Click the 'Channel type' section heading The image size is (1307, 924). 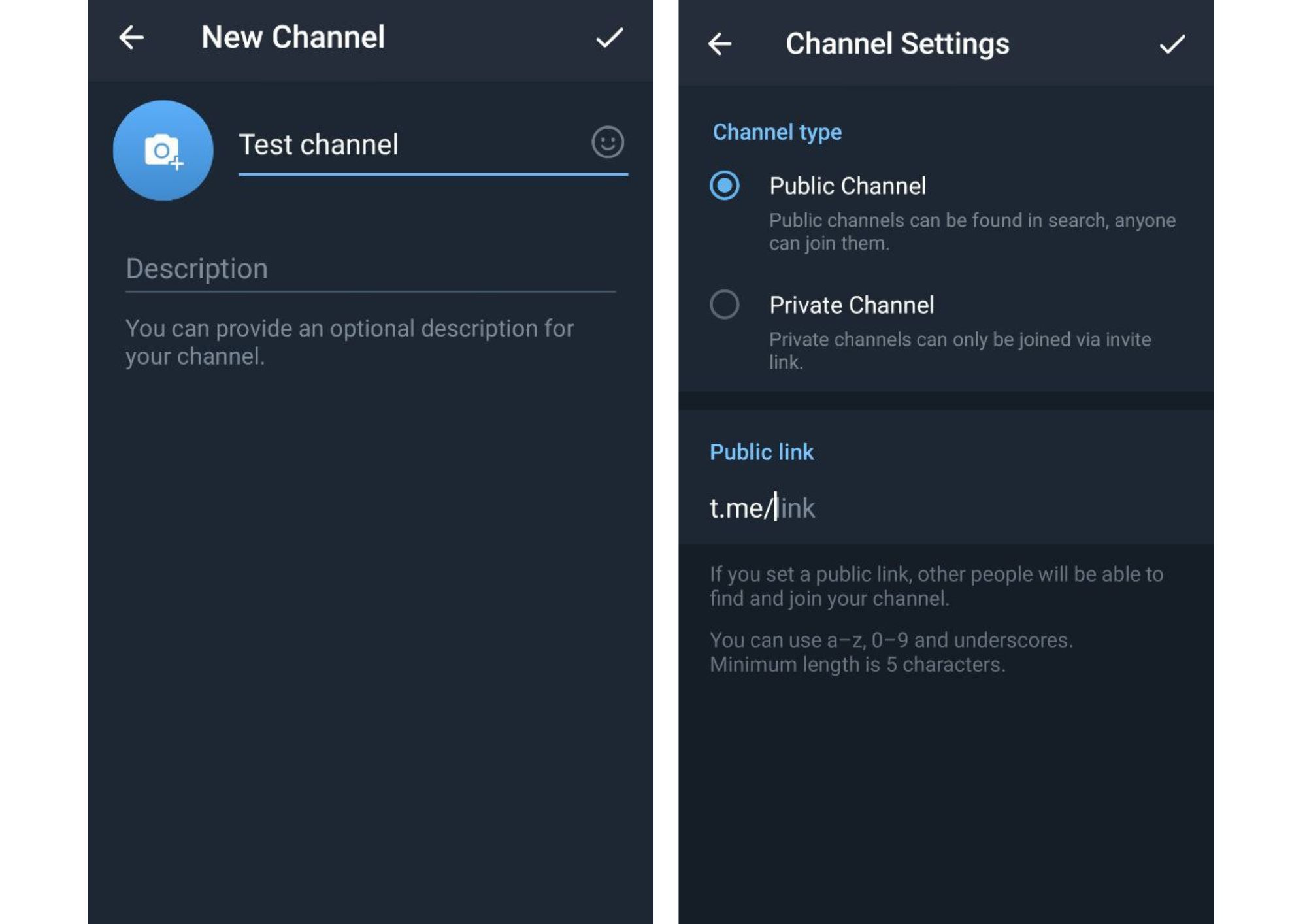[x=776, y=132]
